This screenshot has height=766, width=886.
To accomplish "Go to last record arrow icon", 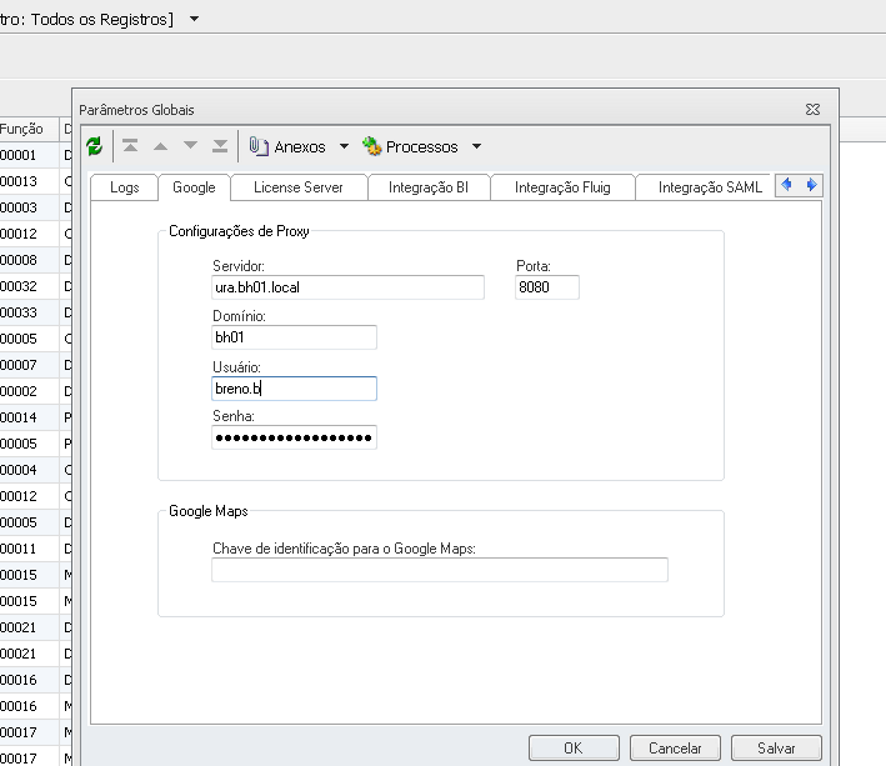I will [x=220, y=146].
